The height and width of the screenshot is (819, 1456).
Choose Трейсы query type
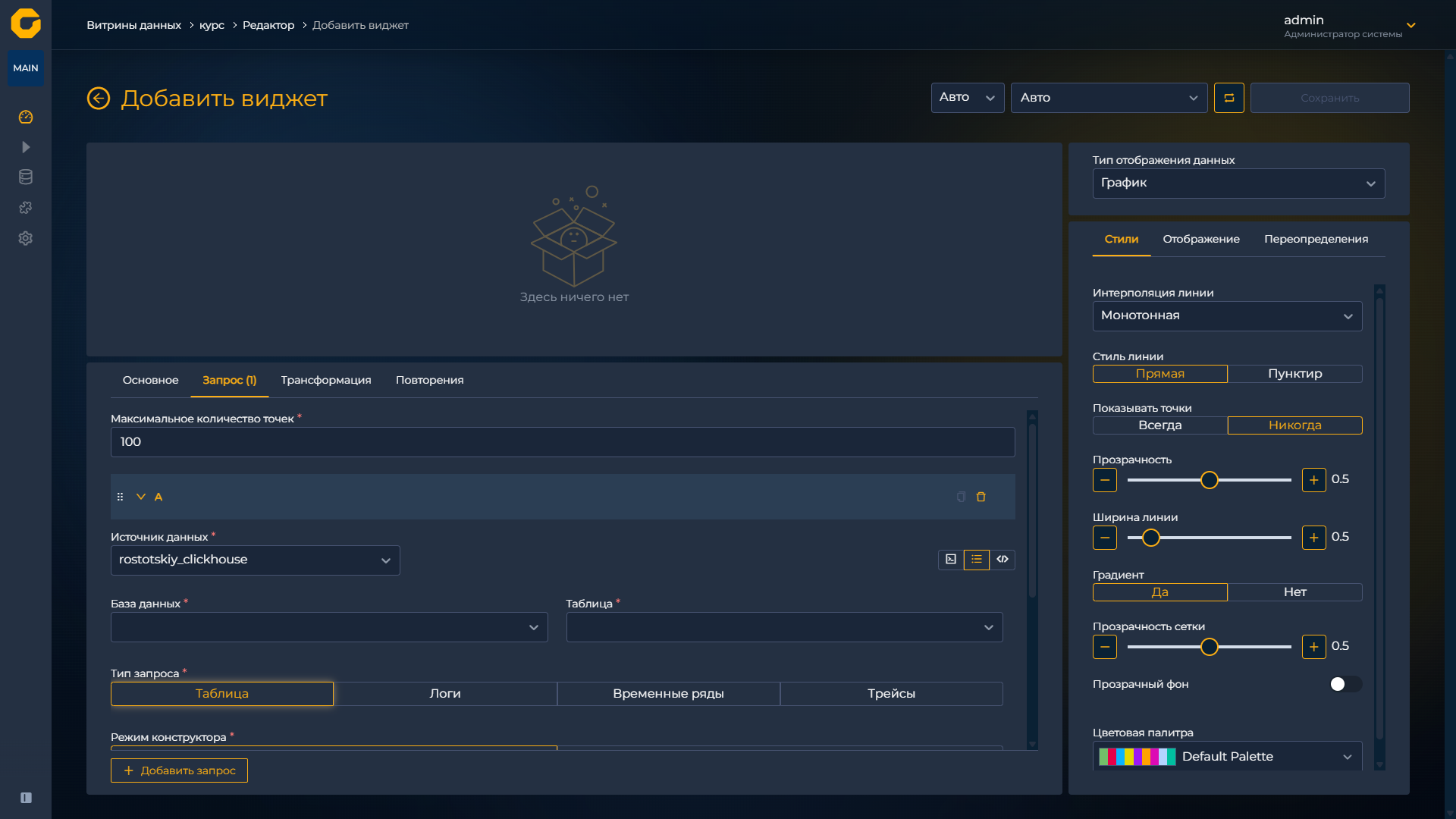coord(892,694)
